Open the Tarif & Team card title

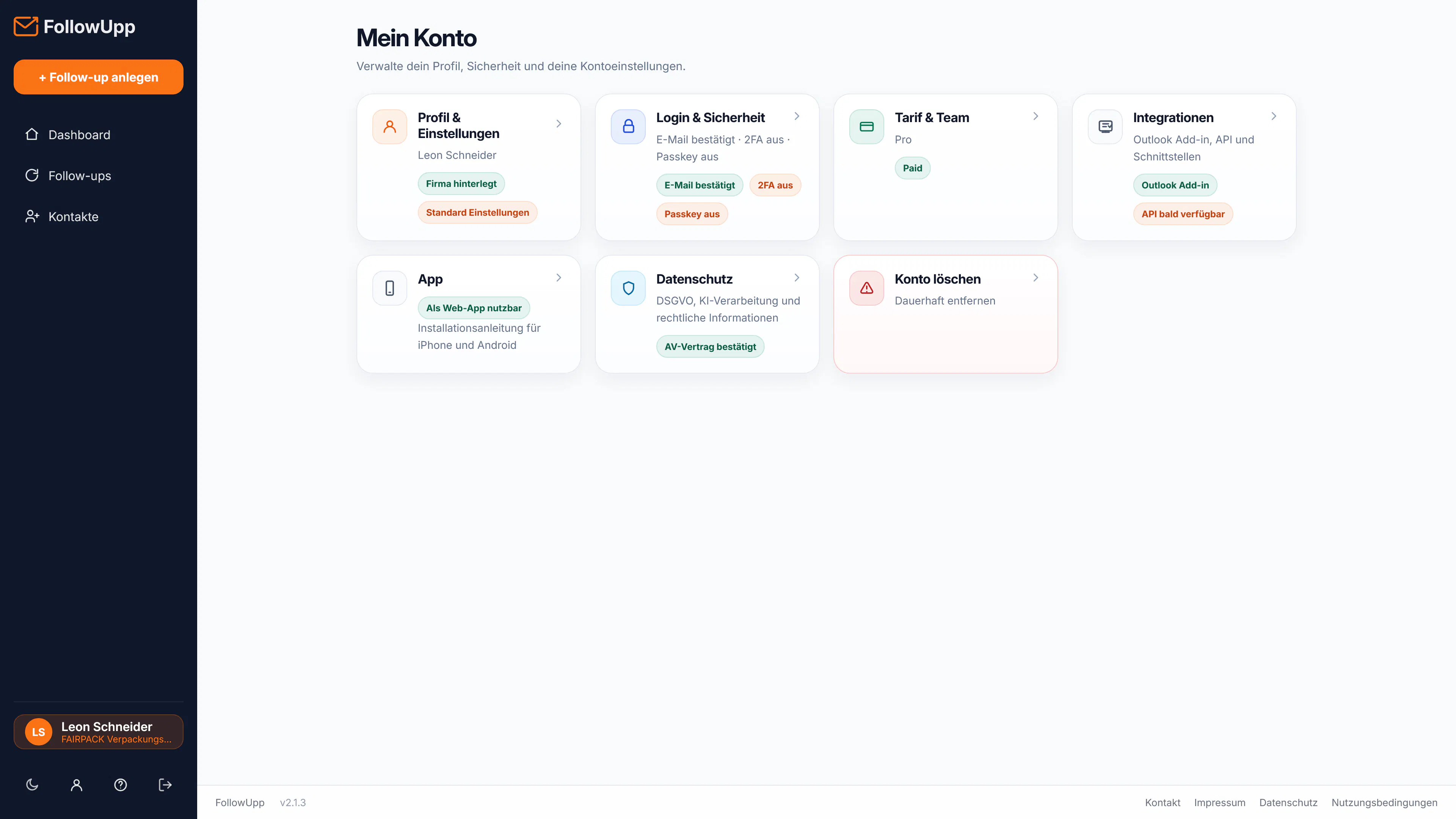click(932, 118)
